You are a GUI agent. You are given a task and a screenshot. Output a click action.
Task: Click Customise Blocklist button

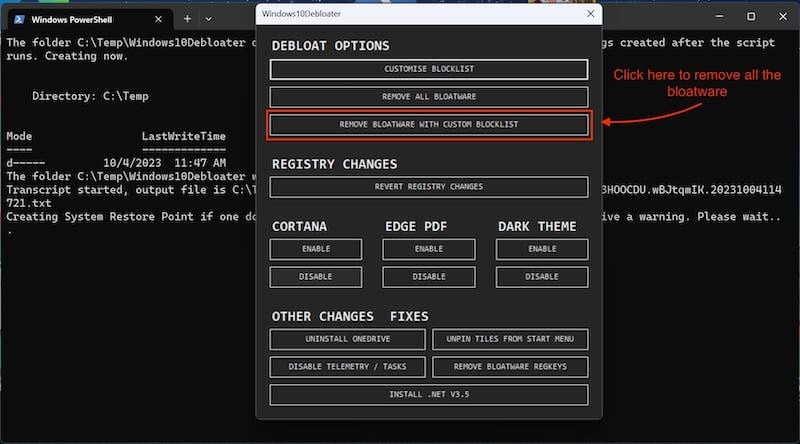[429, 69]
